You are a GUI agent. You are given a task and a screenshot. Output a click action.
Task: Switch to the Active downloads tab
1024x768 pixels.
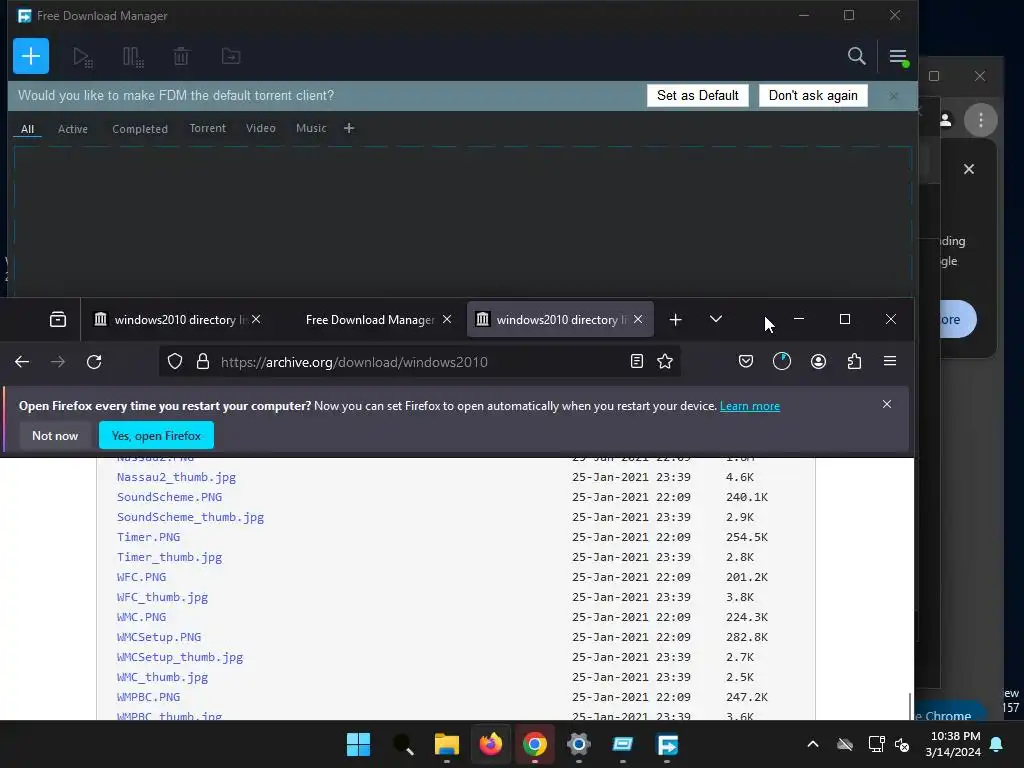pos(72,129)
